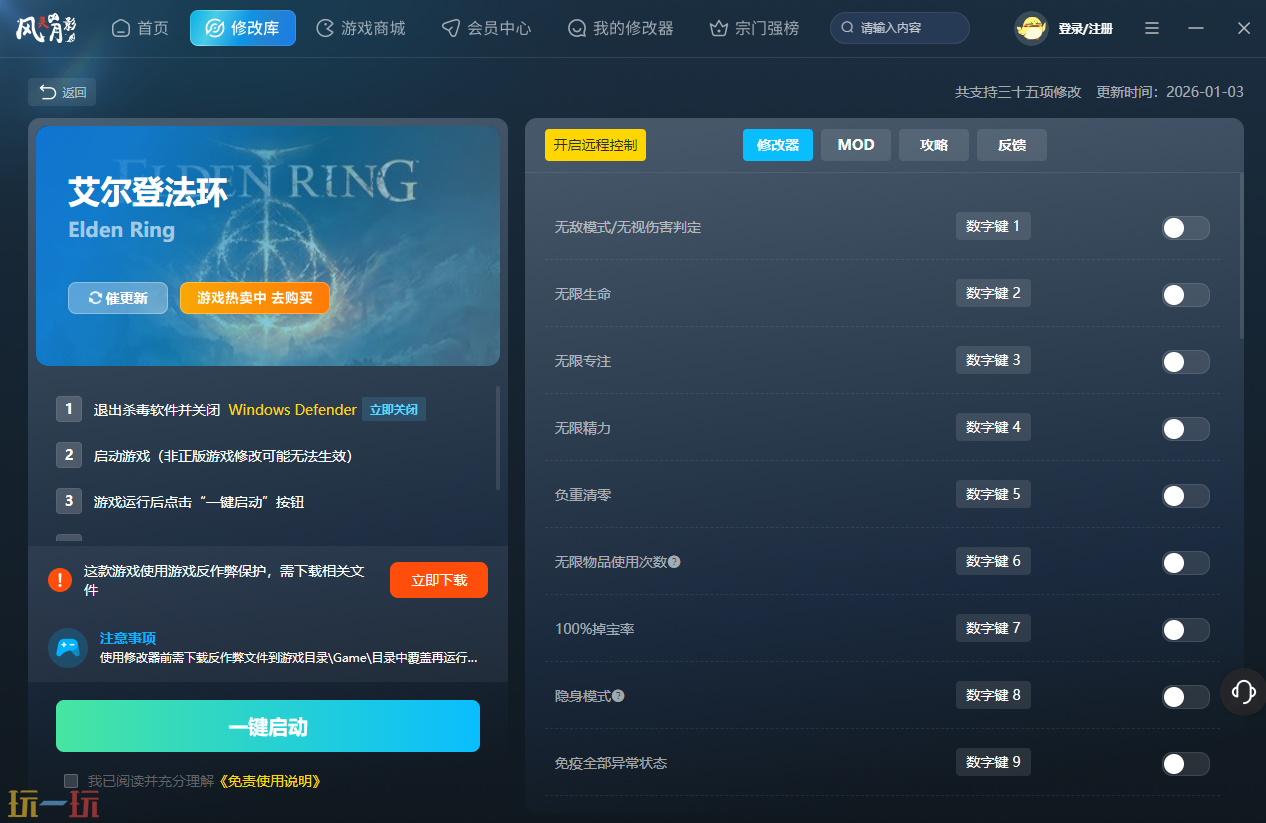Click hotkey 数字键 8 button
1266x823 pixels.
click(x=993, y=695)
